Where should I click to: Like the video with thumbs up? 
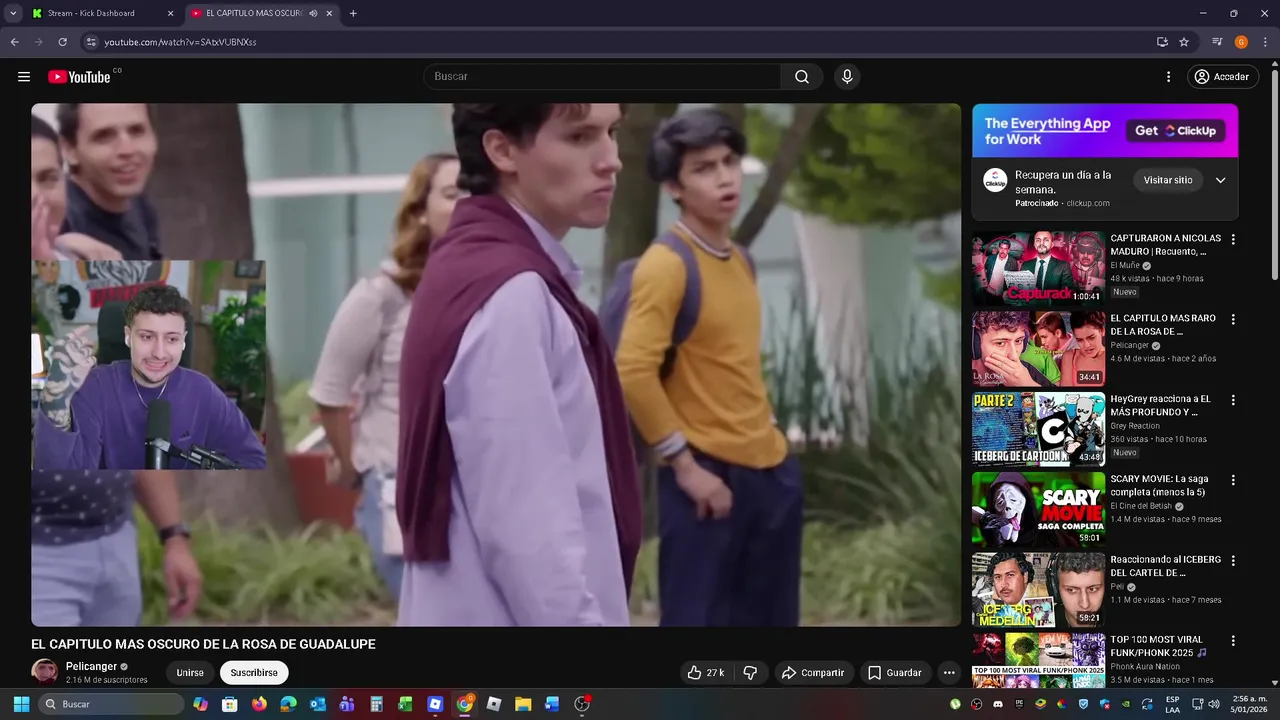pyautogui.click(x=706, y=673)
